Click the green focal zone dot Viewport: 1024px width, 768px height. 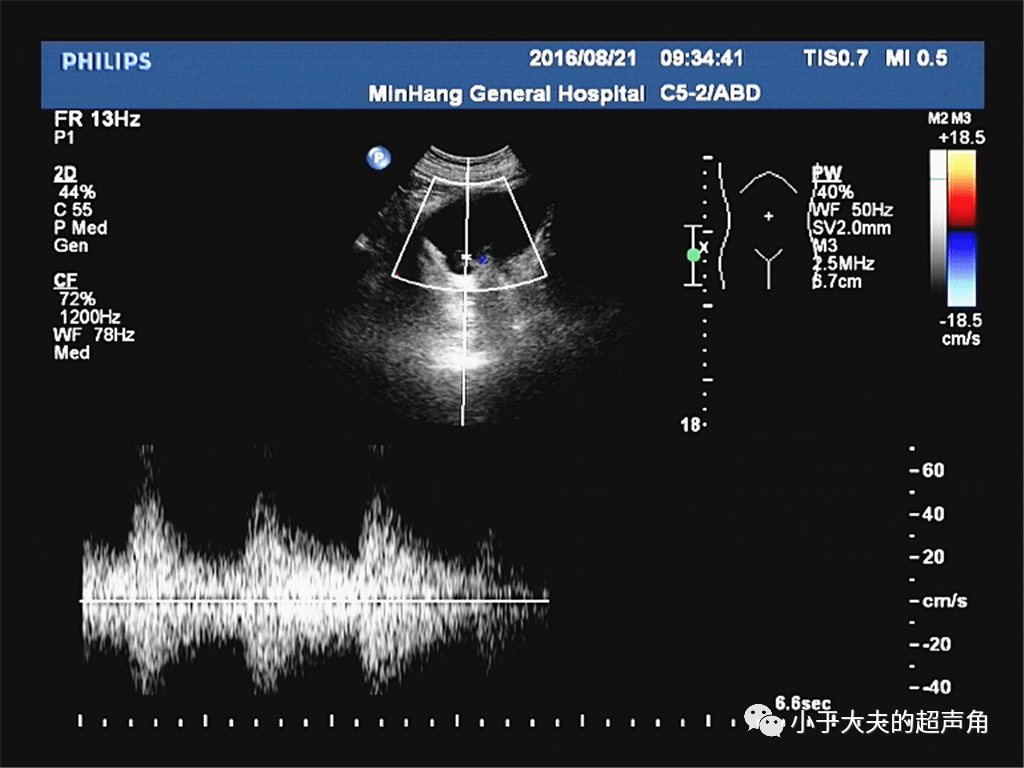[694, 255]
